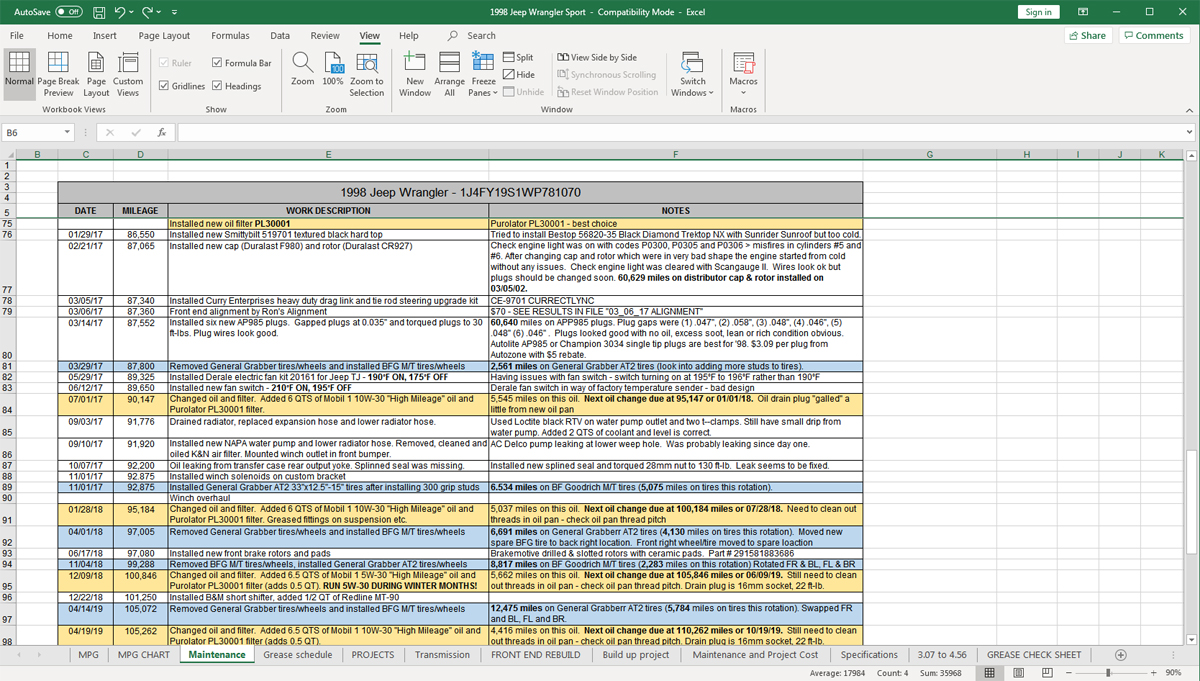Viewport: 1200px width, 681px height.
Task: Open a New Window
Action: (415, 64)
